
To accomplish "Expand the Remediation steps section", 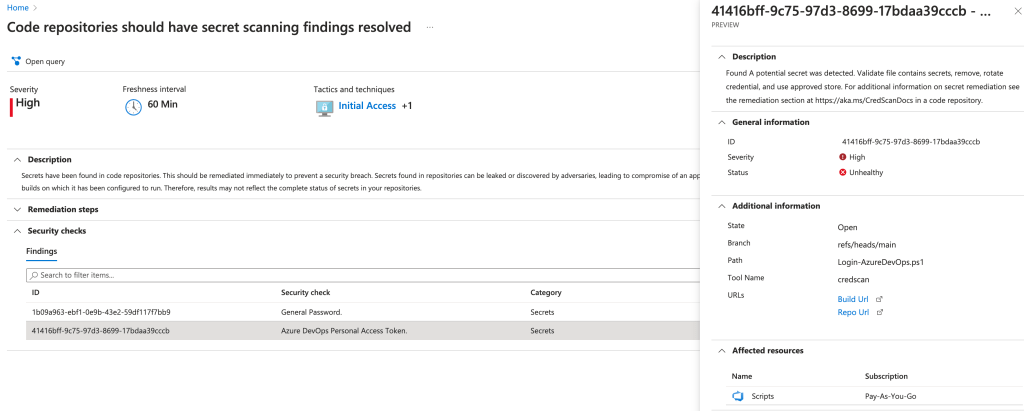I will pyautogui.click(x=16, y=209).
